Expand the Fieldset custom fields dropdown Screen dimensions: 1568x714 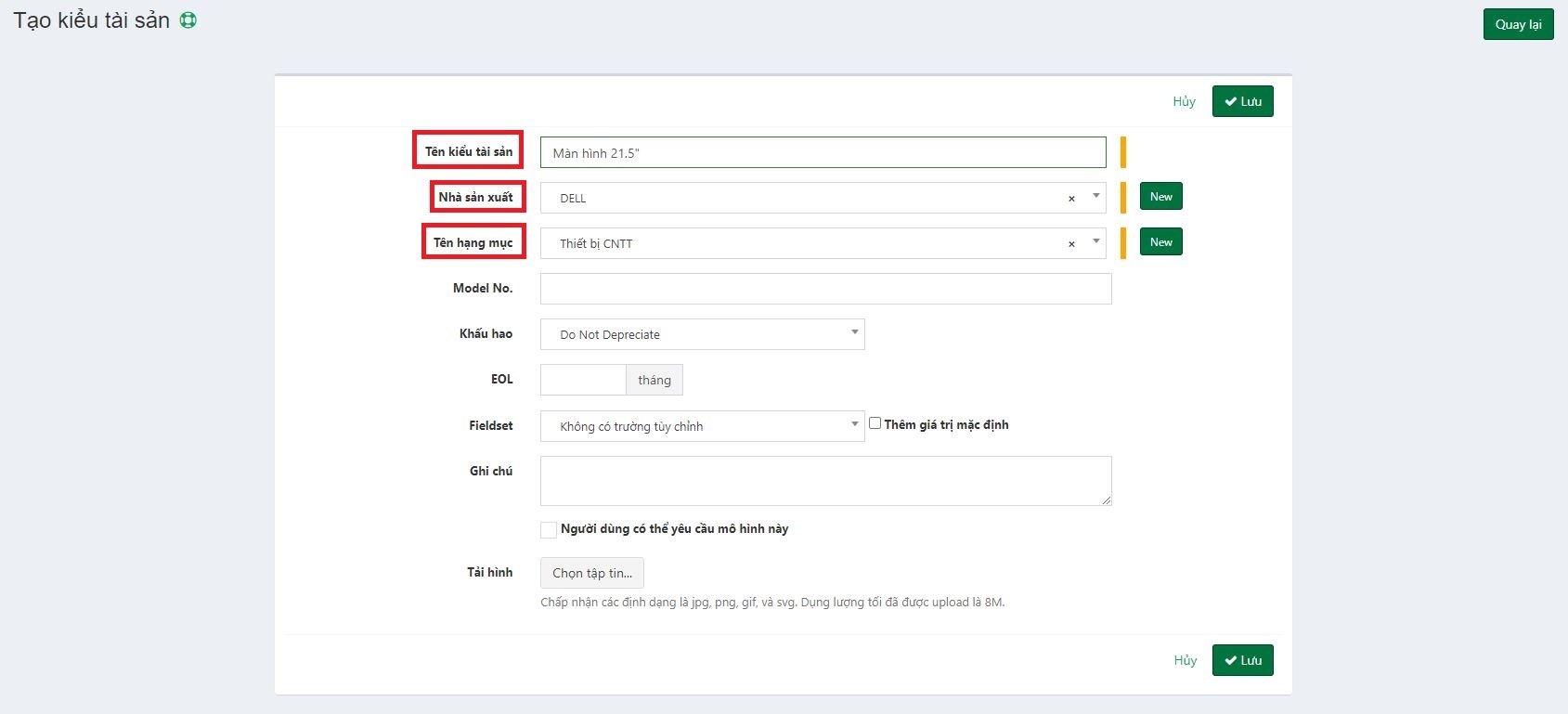pos(702,426)
